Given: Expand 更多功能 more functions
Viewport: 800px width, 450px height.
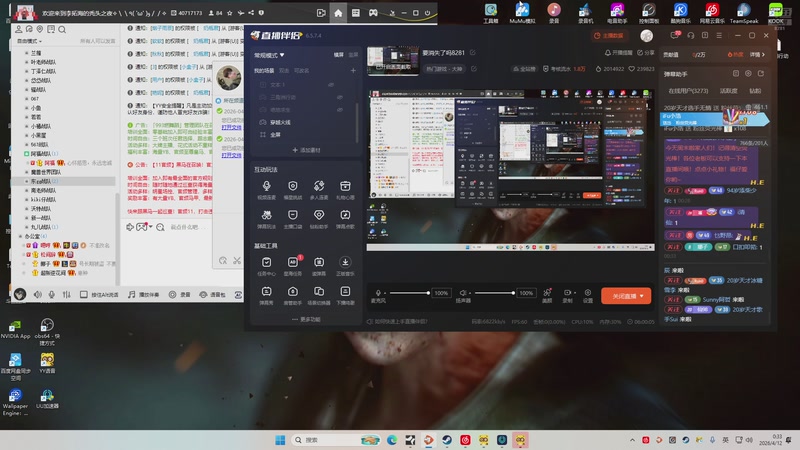Looking at the screenshot, I should (306, 319).
